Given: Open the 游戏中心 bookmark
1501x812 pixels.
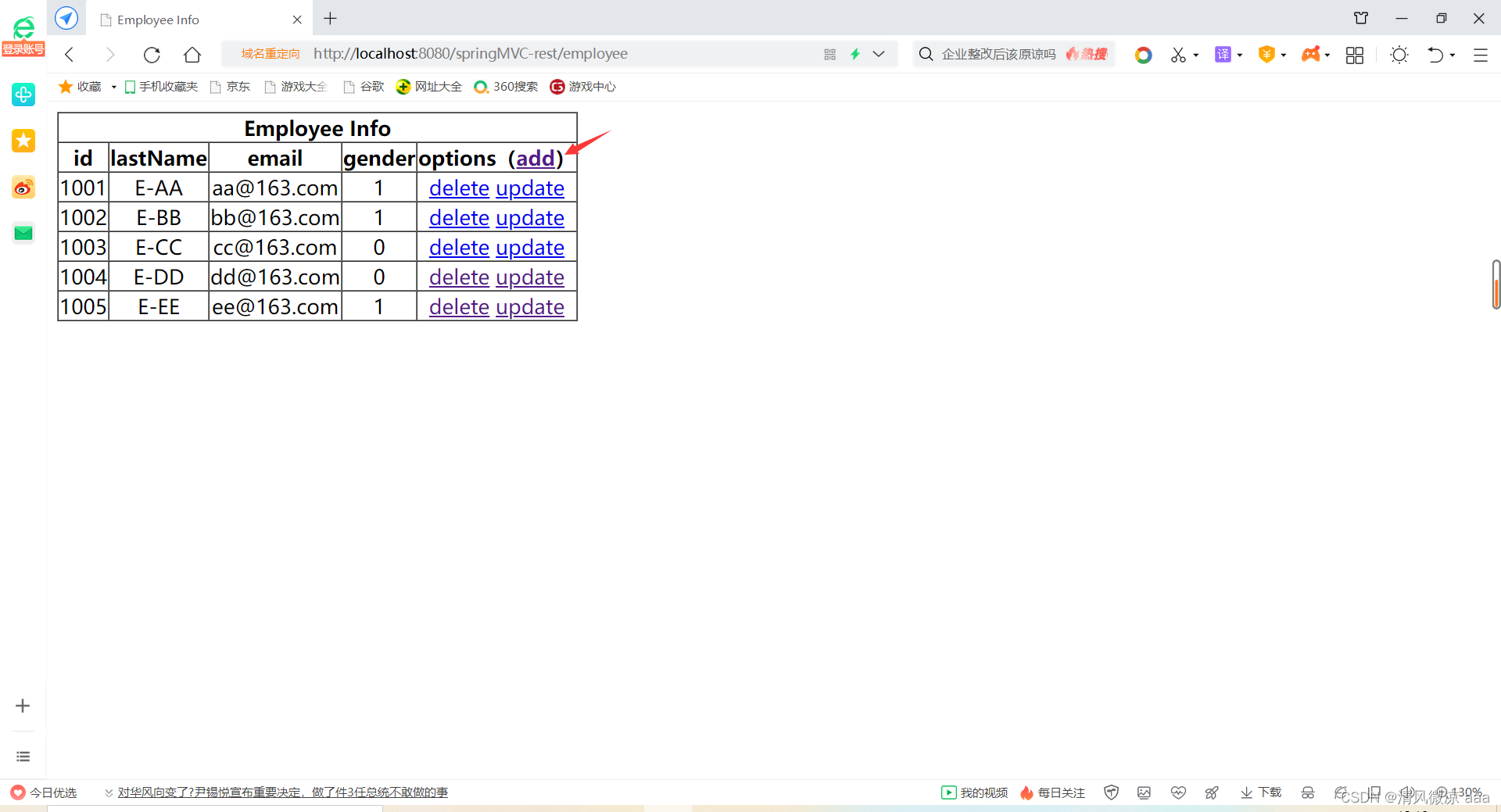Looking at the screenshot, I should (x=583, y=87).
